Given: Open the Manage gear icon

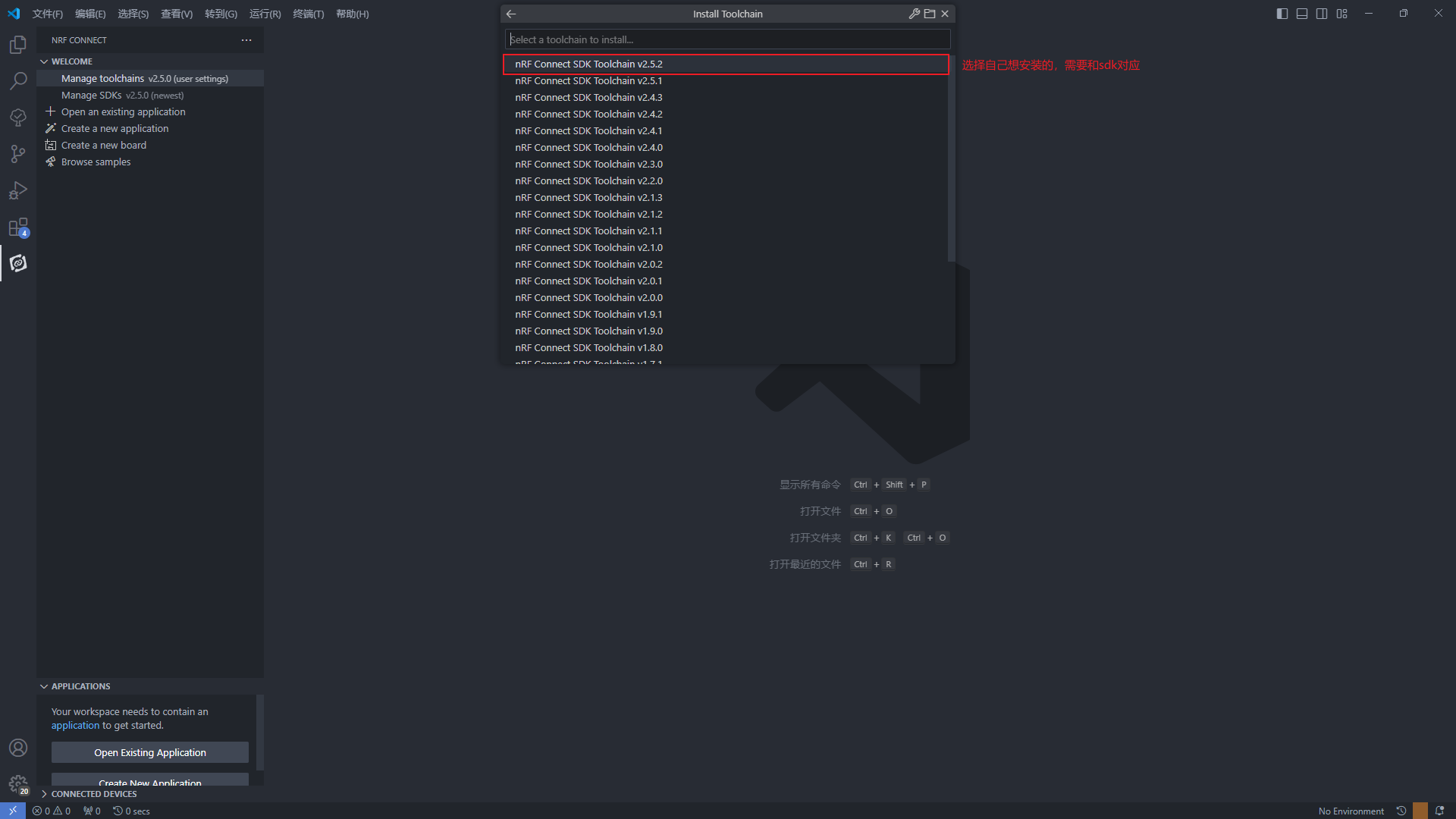Looking at the screenshot, I should pyautogui.click(x=18, y=783).
